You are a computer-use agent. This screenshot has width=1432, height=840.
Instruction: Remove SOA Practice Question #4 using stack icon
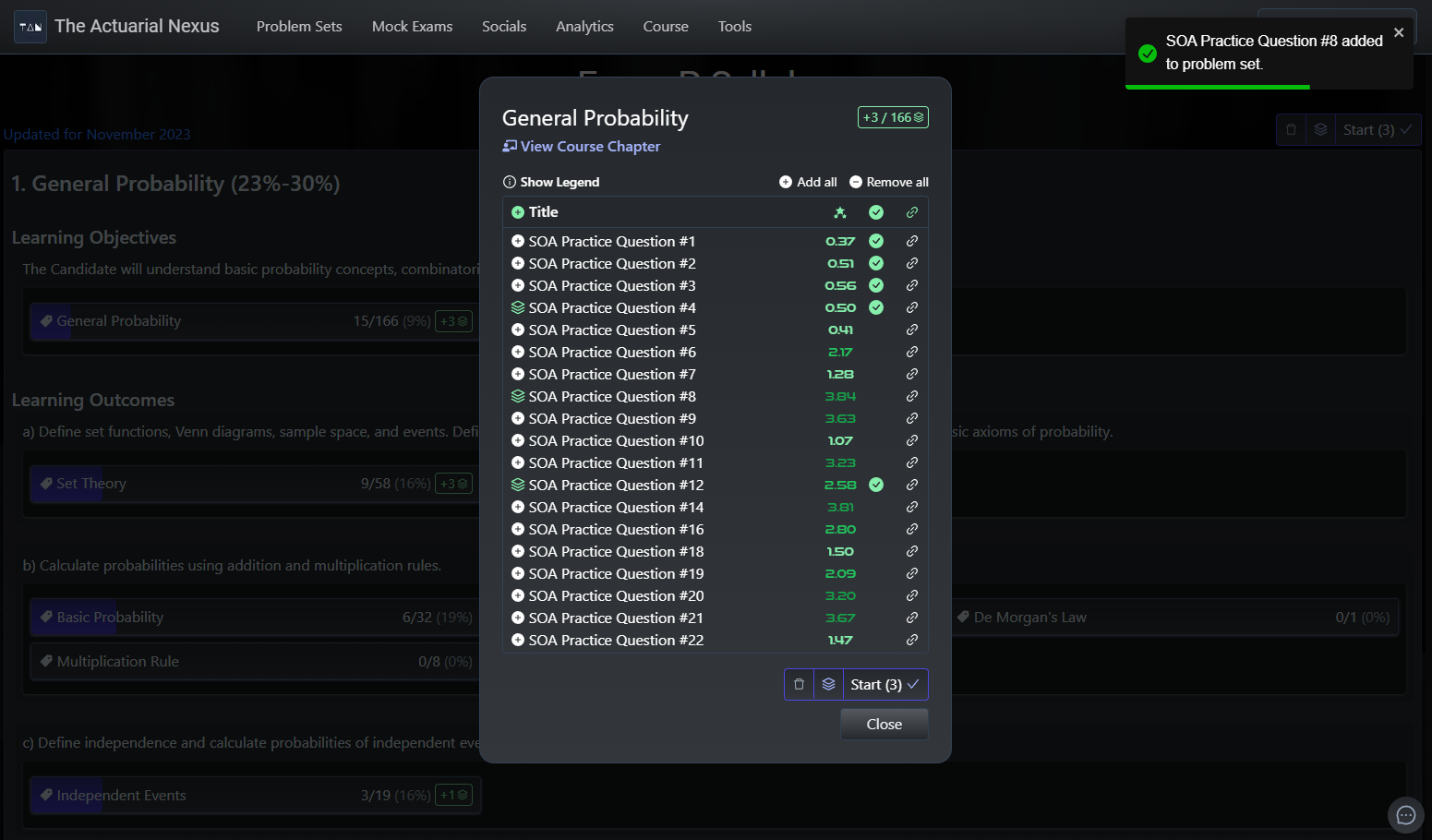coord(518,307)
